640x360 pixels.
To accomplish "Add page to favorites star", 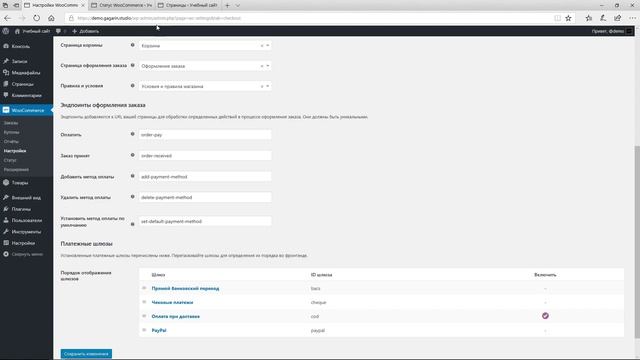I will 568,18.
